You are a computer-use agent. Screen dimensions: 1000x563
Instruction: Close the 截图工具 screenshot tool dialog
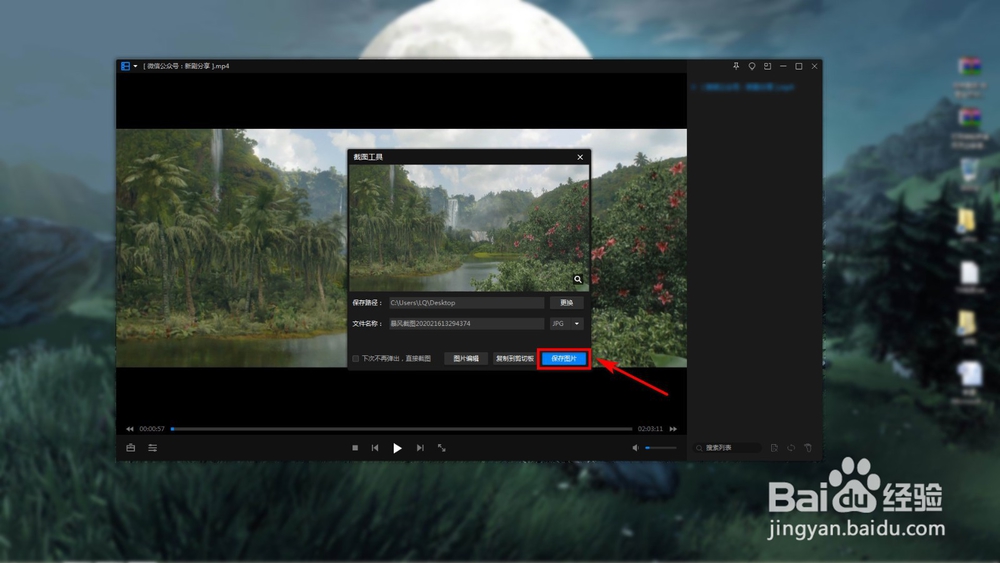click(x=580, y=157)
